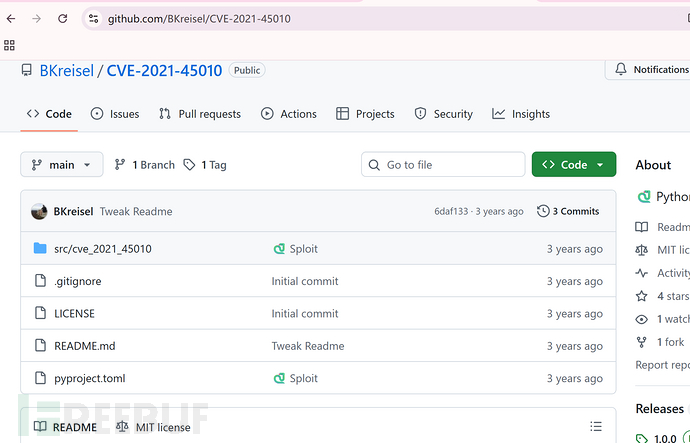690x443 pixels.
Task: Go to the Actions tab
Action: click(x=289, y=114)
